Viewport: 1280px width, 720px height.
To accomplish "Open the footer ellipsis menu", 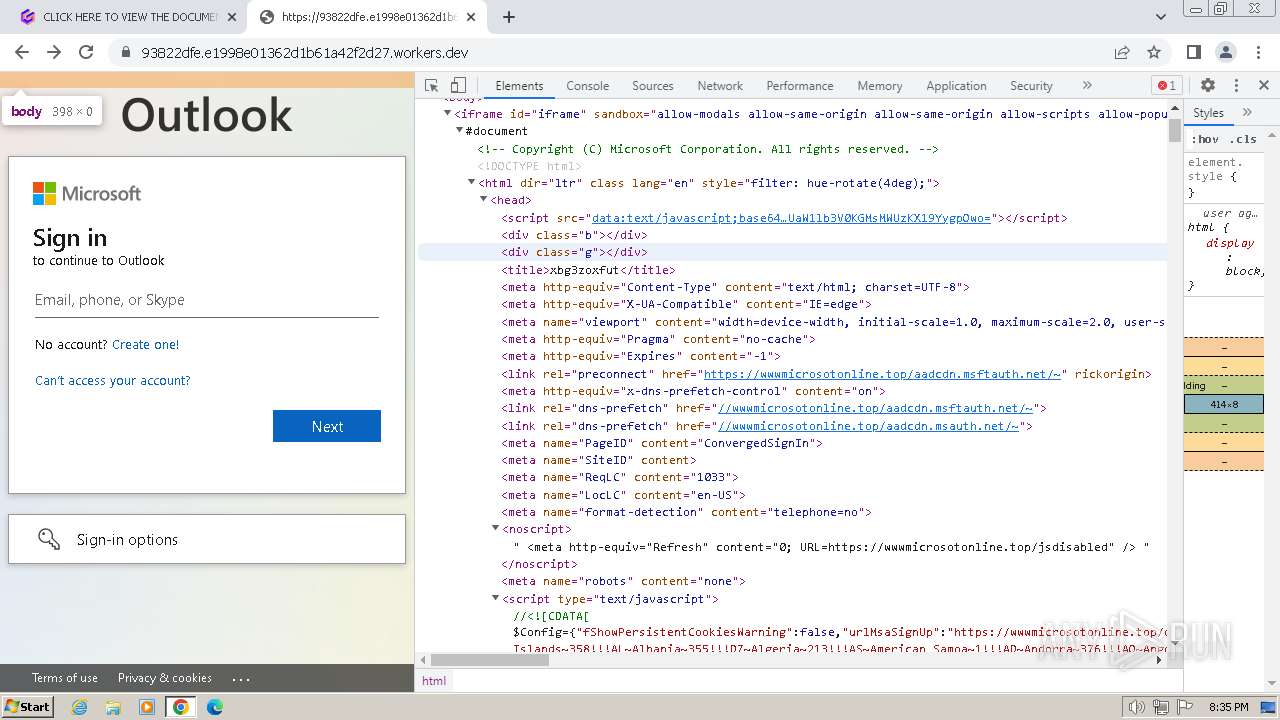I will [241, 678].
